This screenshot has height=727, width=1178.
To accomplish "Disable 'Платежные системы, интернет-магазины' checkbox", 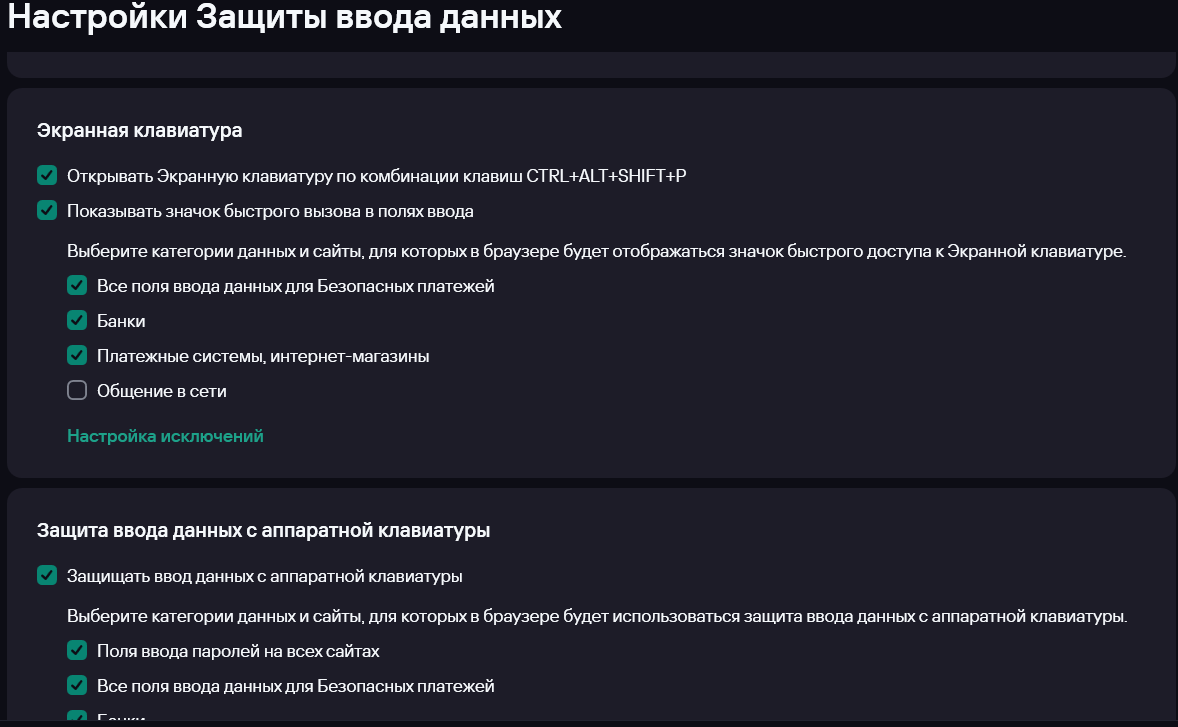I will (77, 356).
